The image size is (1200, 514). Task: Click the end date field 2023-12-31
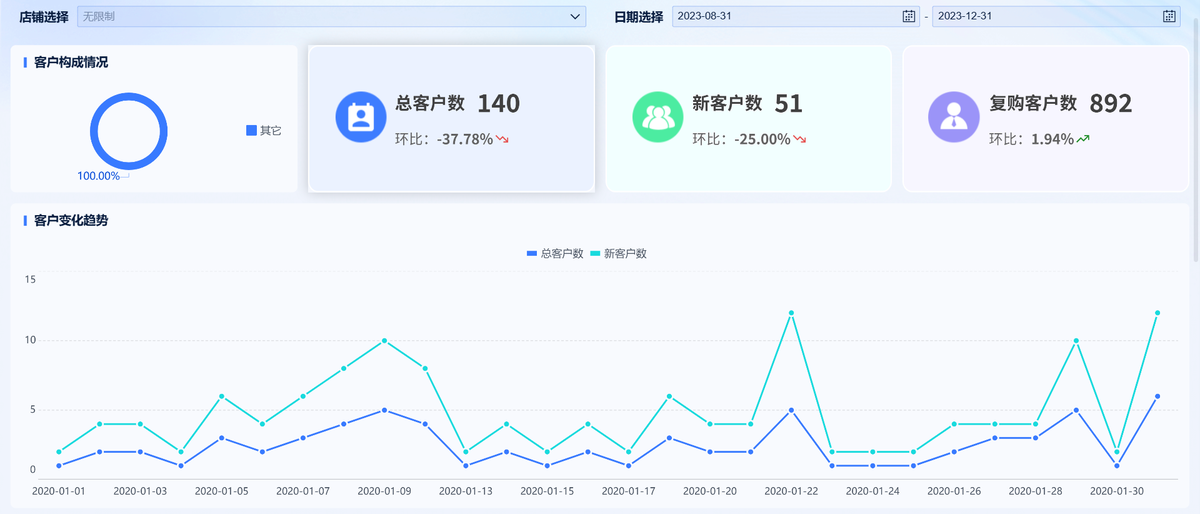(1056, 16)
